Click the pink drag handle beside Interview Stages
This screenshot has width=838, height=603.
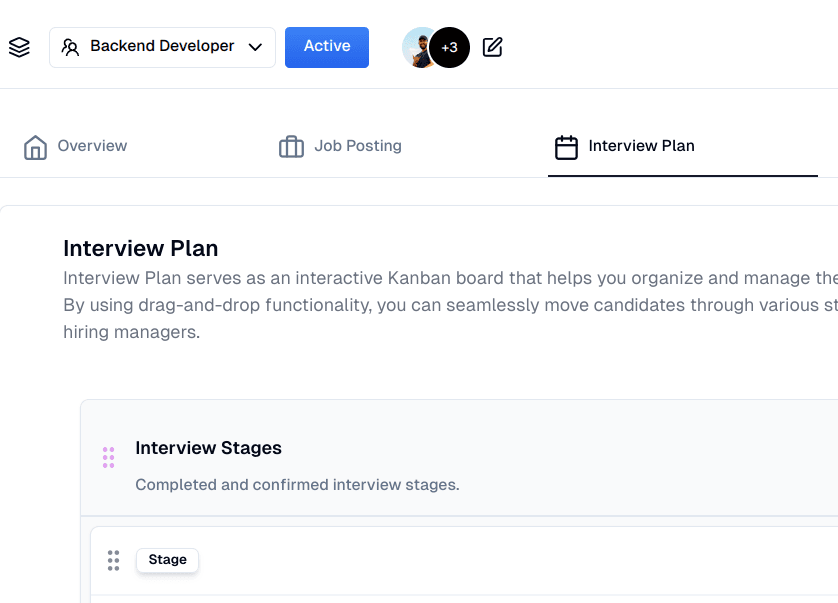(x=108, y=457)
